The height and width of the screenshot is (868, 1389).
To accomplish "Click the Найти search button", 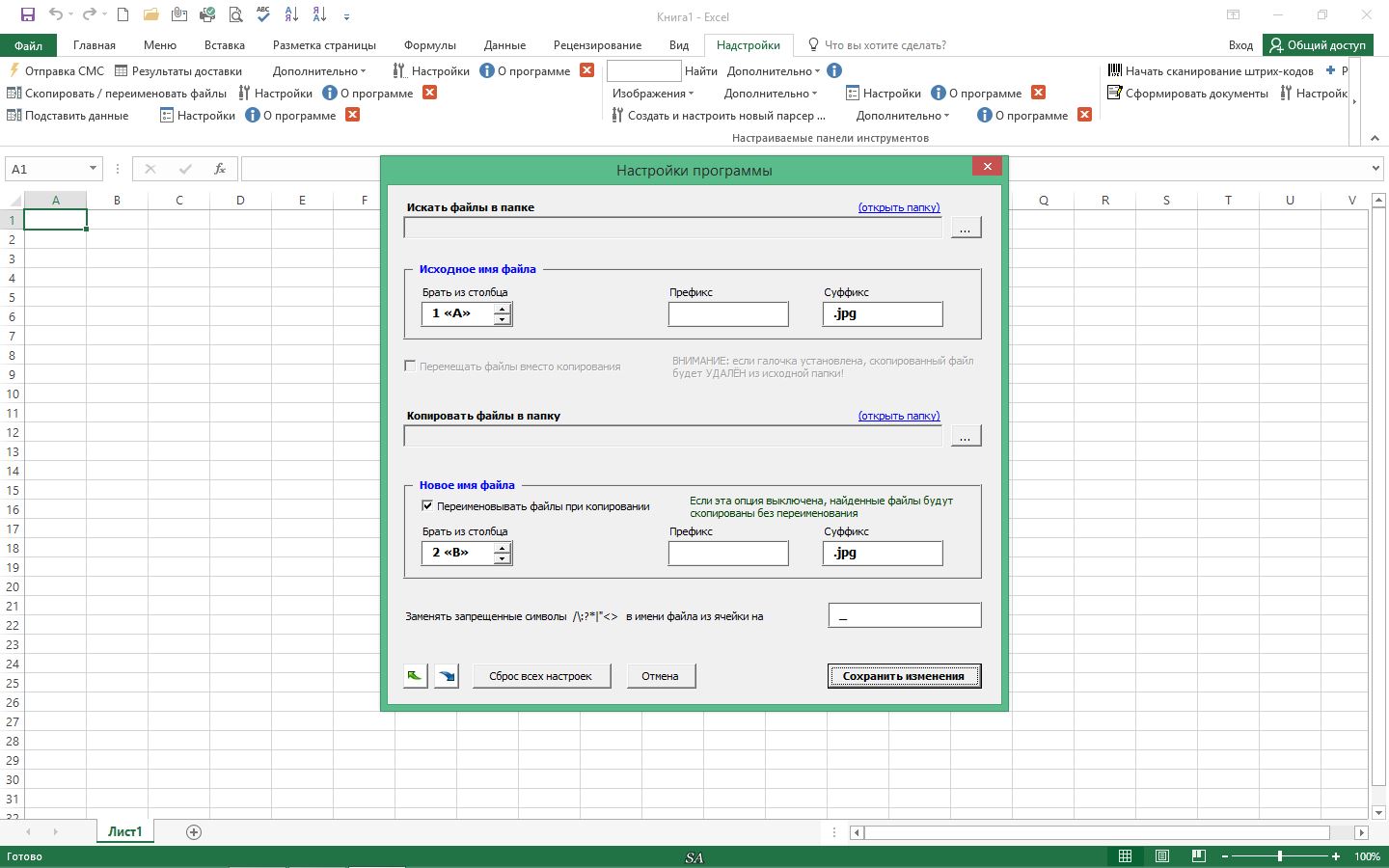I will click(701, 70).
